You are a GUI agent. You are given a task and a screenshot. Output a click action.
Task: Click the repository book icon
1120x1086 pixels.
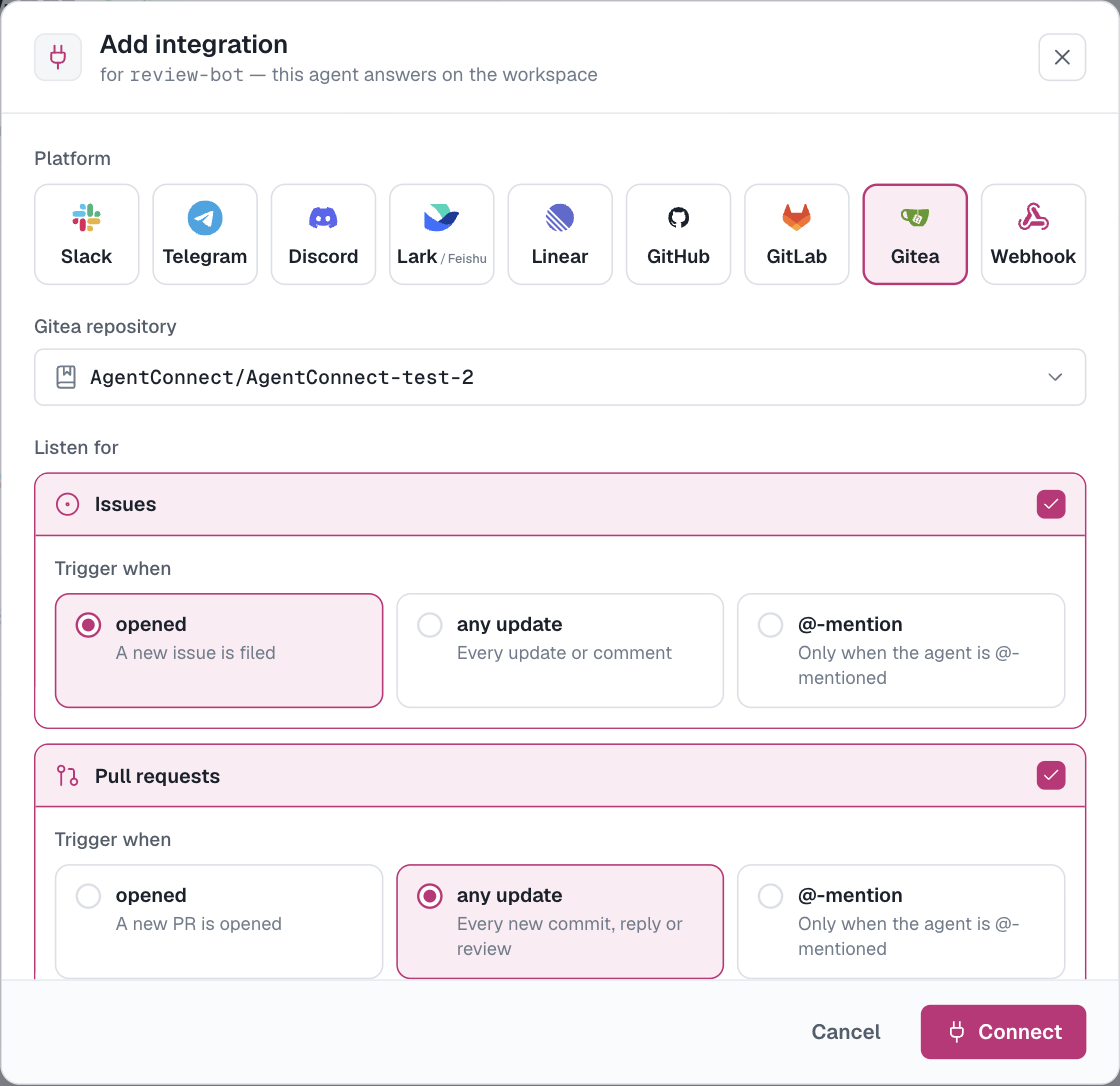click(66, 377)
